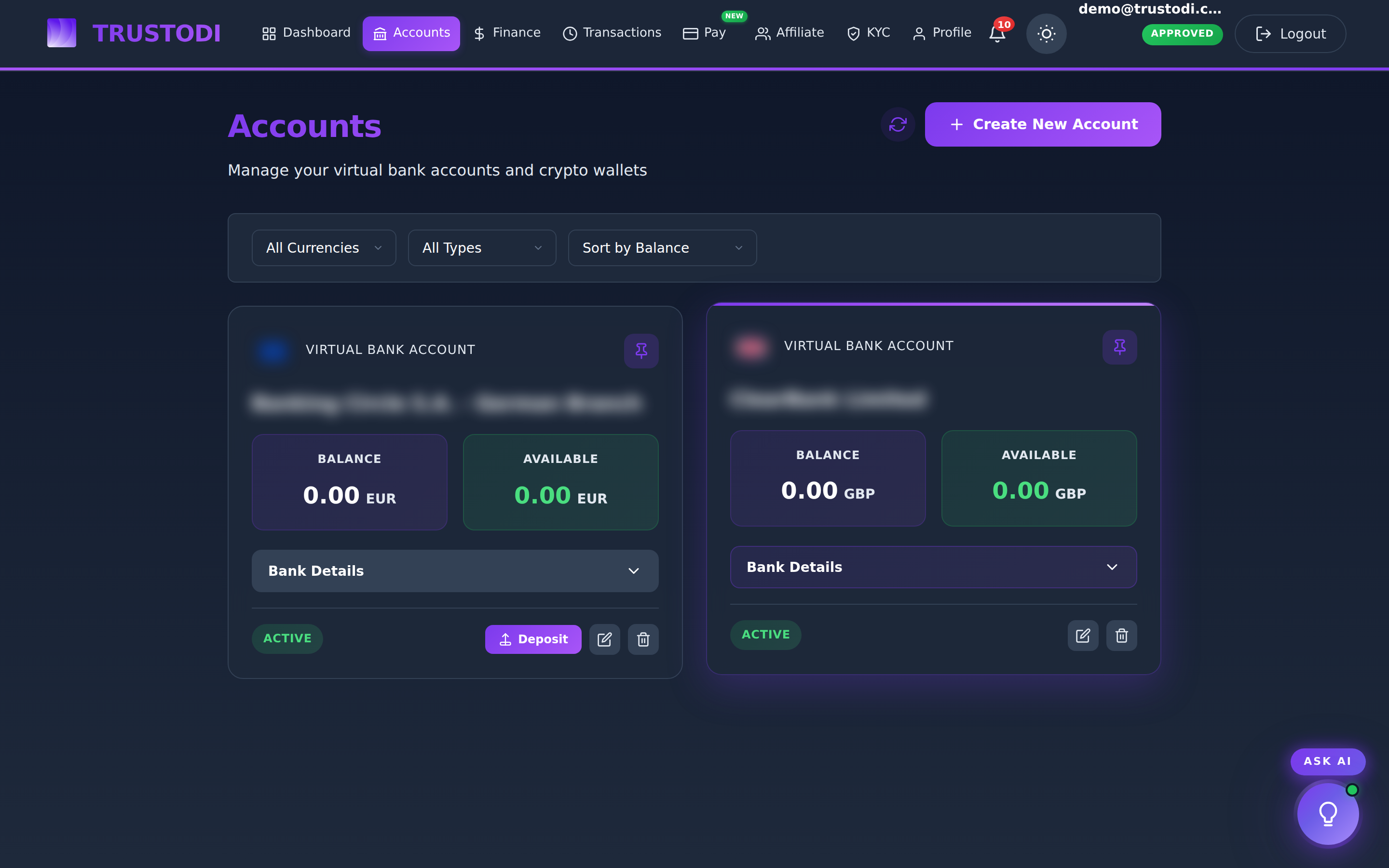Click the Logout button
The height and width of the screenshot is (868, 1389).
(1290, 34)
